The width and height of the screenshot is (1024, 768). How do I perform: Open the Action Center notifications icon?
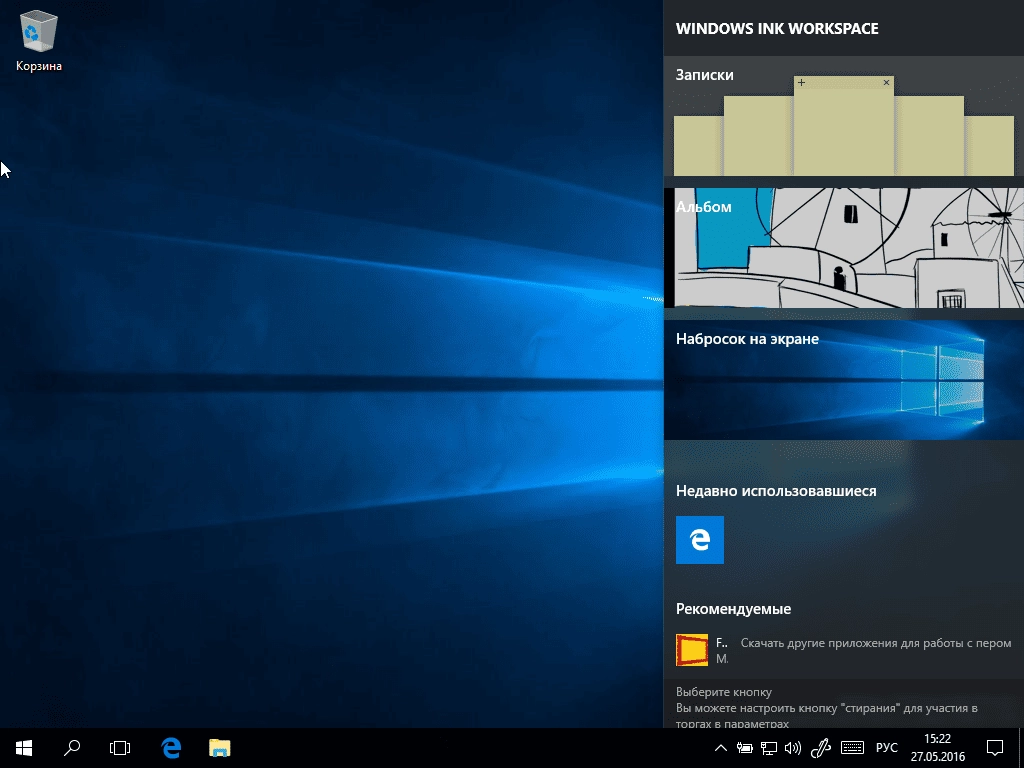pos(995,748)
